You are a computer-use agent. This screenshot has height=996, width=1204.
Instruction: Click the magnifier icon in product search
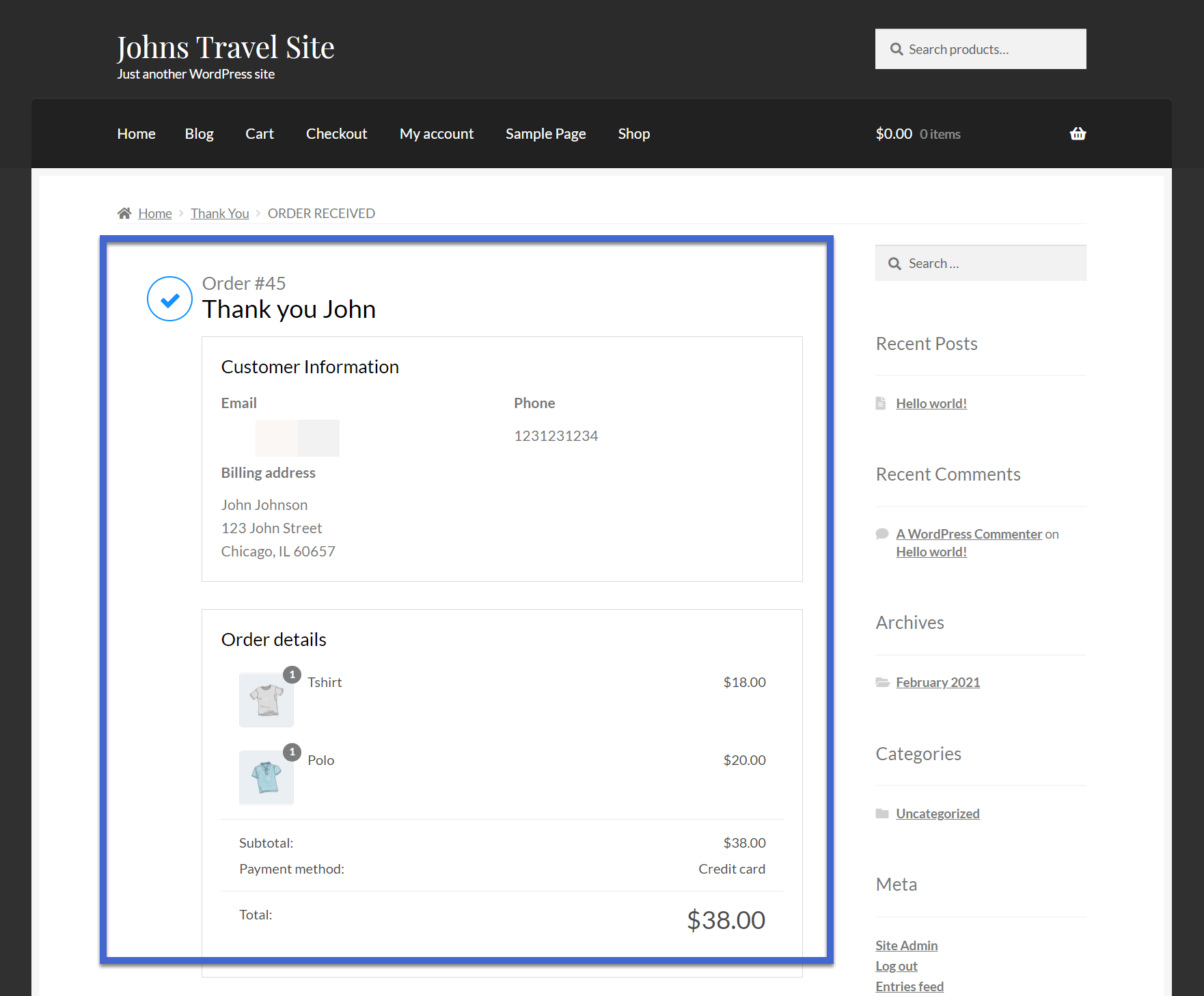click(x=897, y=49)
